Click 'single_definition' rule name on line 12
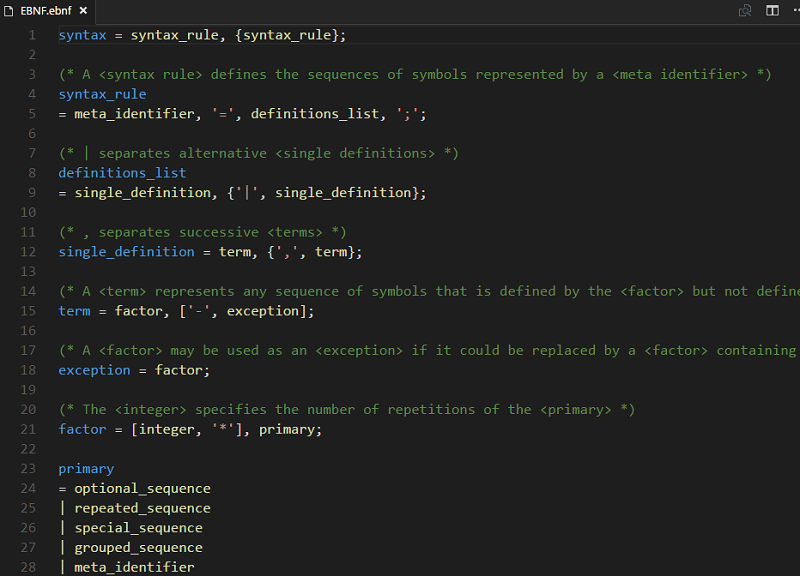This screenshot has height=576, width=800. (x=126, y=252)
